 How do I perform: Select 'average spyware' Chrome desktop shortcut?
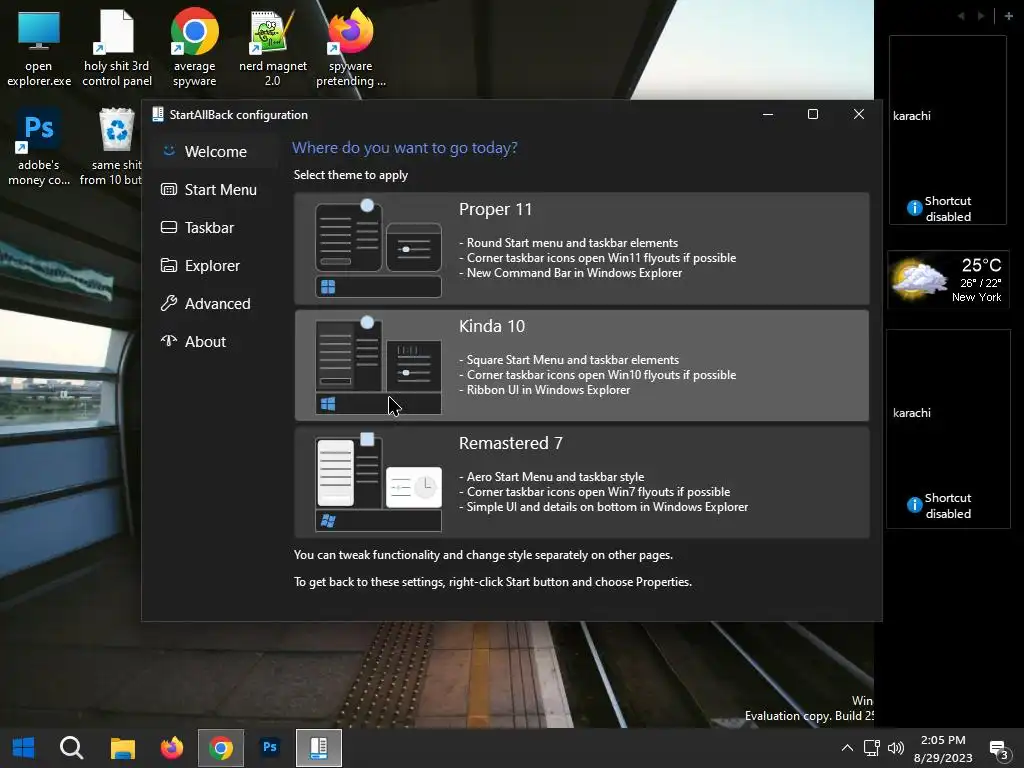click(x=195, y=49)
